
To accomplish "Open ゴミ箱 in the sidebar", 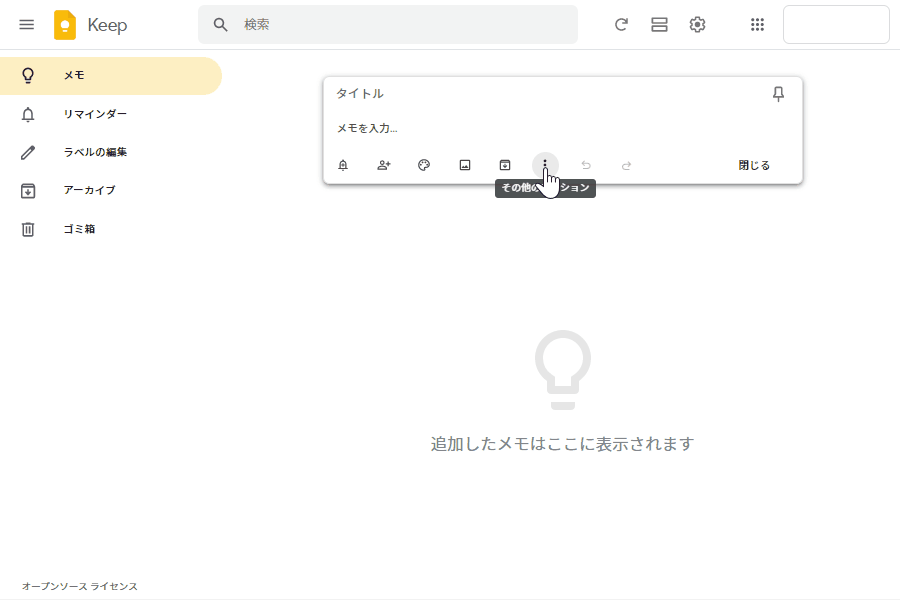I will click(x=111, y=229).
